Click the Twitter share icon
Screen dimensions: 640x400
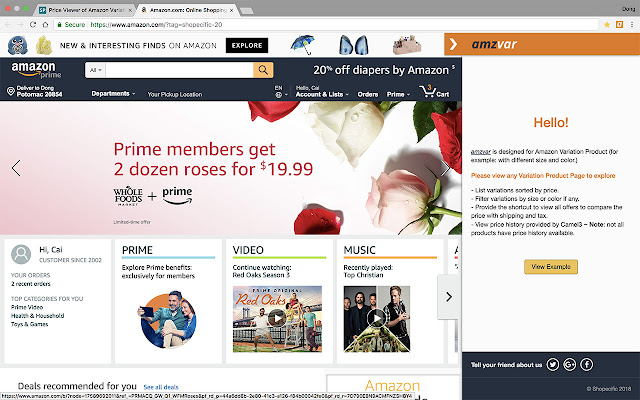[x=553, y=364]
